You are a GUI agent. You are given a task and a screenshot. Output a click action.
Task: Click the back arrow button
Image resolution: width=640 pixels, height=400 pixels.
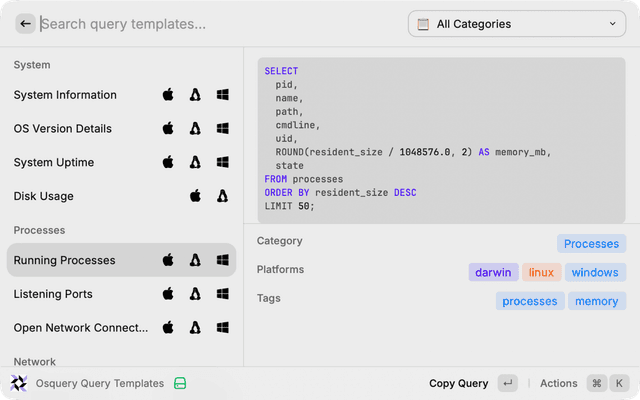25,24
